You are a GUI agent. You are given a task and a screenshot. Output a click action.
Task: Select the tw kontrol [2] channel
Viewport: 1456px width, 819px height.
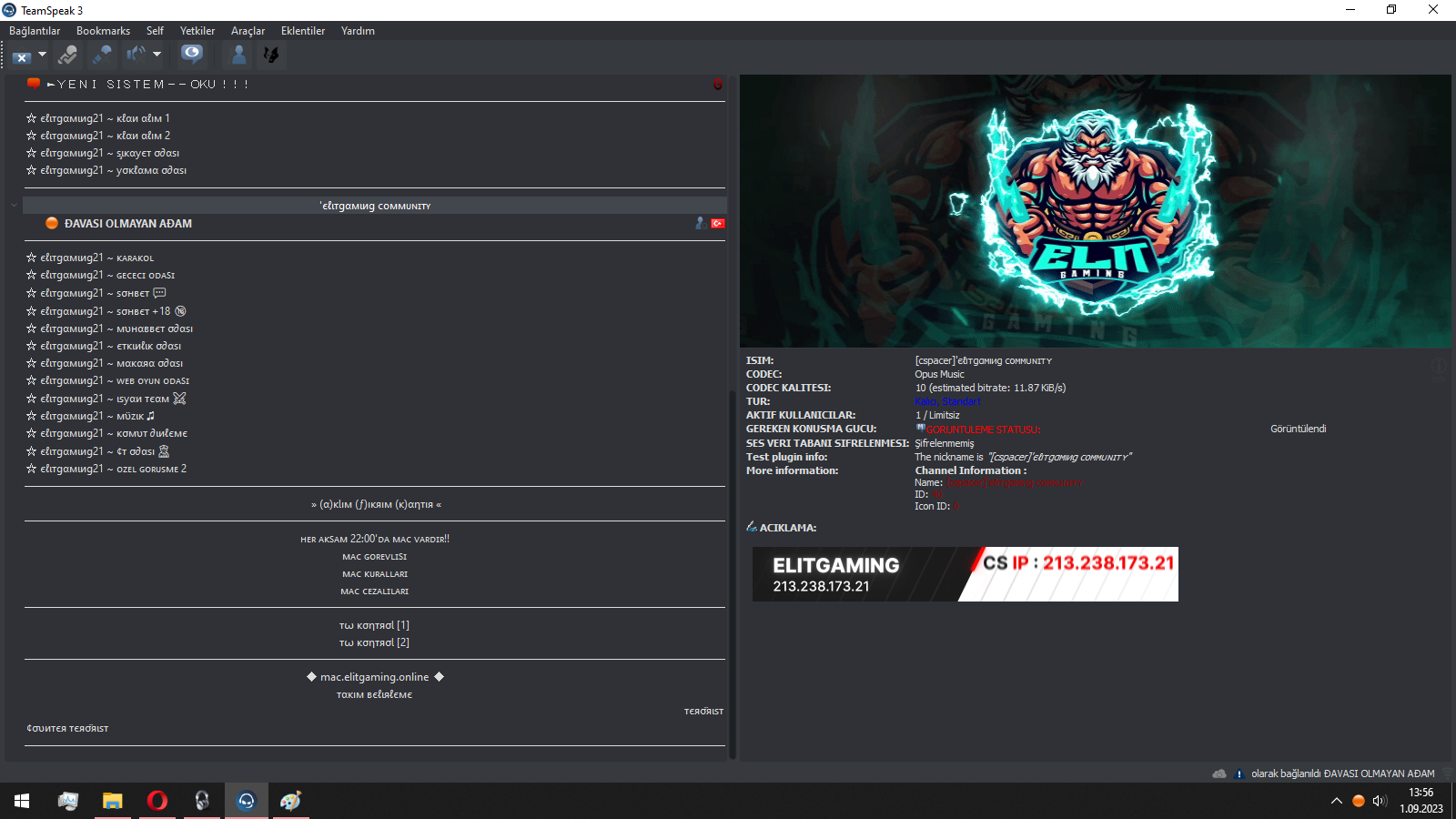click(374, 642)
